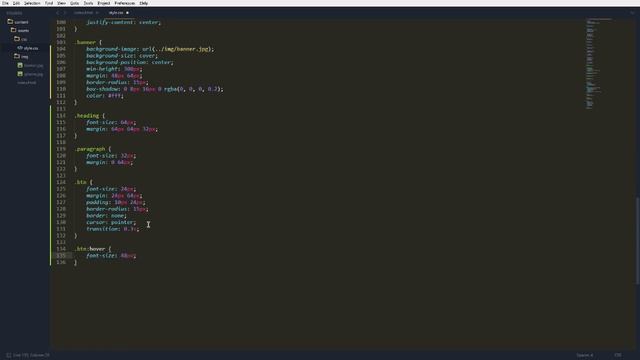Open the View menu
Viewport: 640px width, 360px height.
61,3
